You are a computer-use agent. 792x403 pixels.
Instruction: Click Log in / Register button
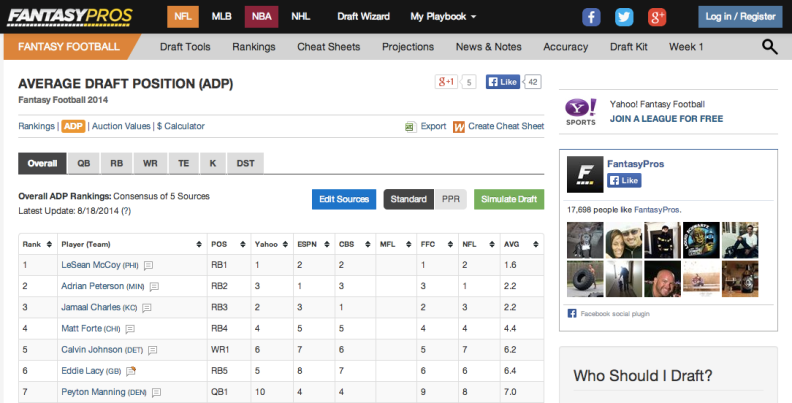740,17
